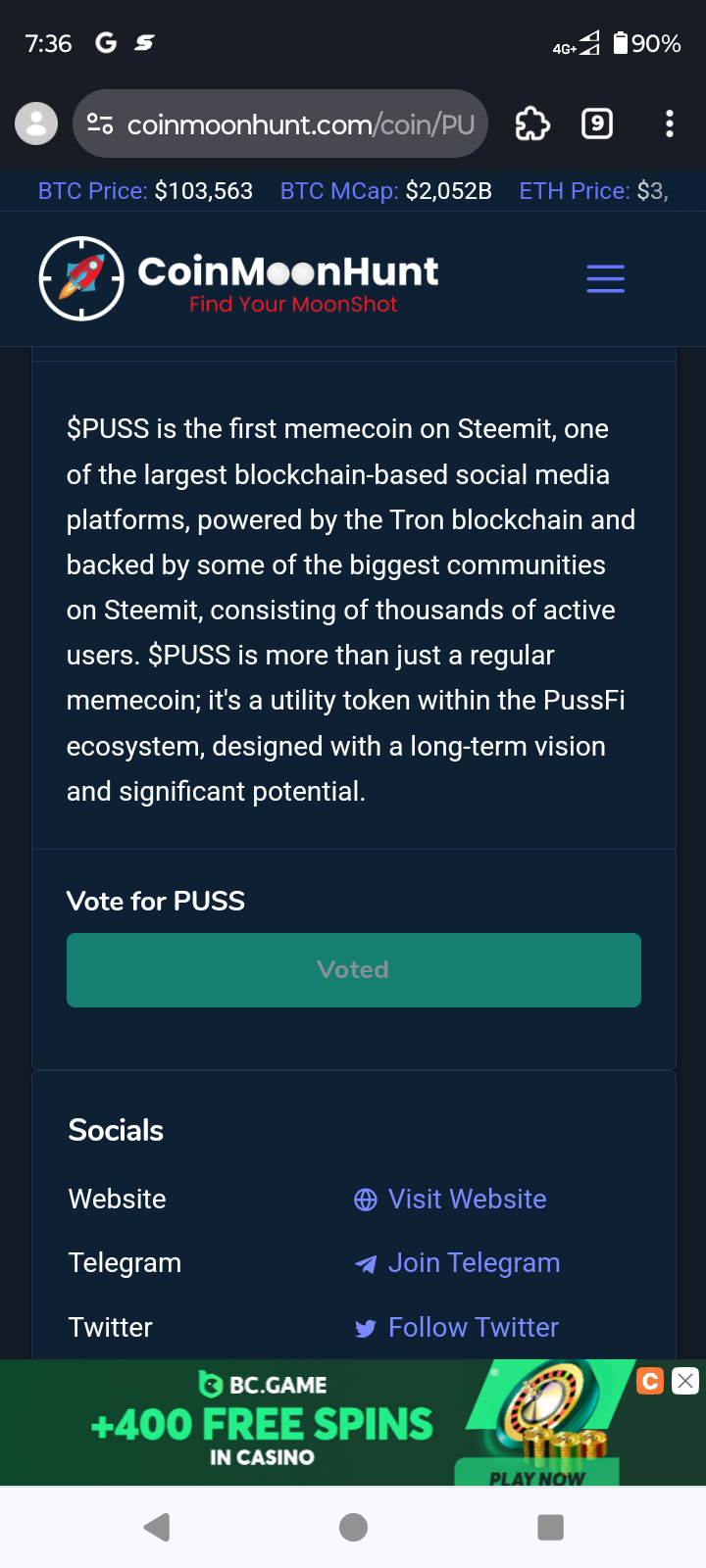Screen dimensions: 706x1568
Task: Close the BC.GAME ad banner
Action: [685, 1381]
